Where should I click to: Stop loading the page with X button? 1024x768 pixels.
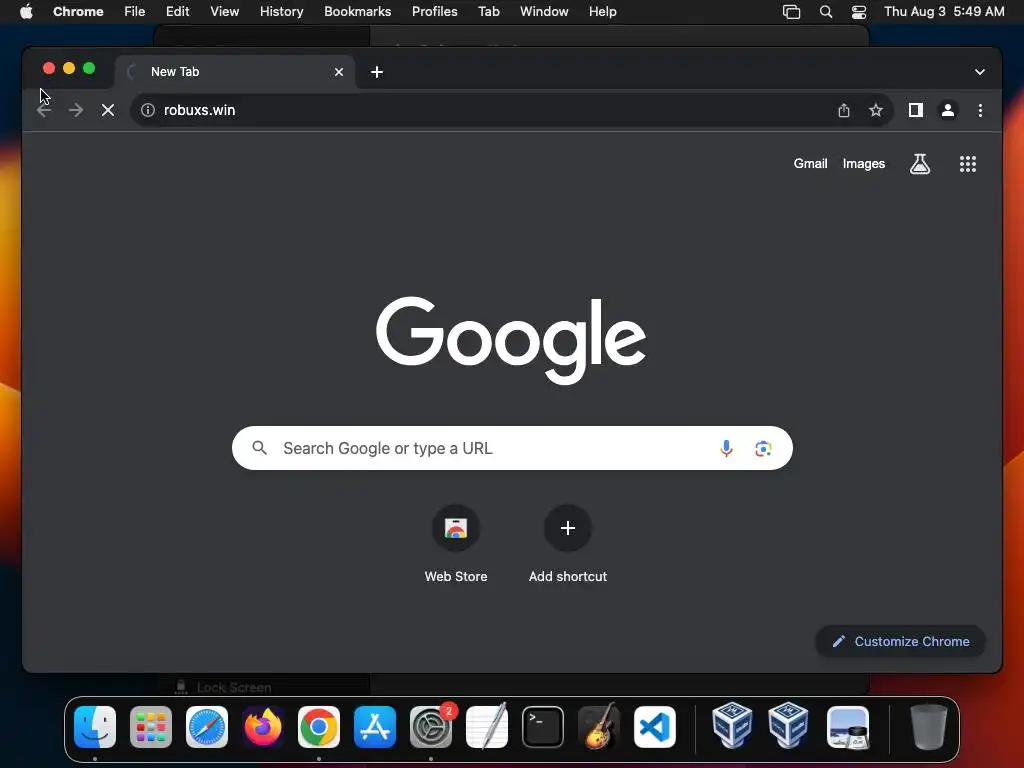point(108,110)
